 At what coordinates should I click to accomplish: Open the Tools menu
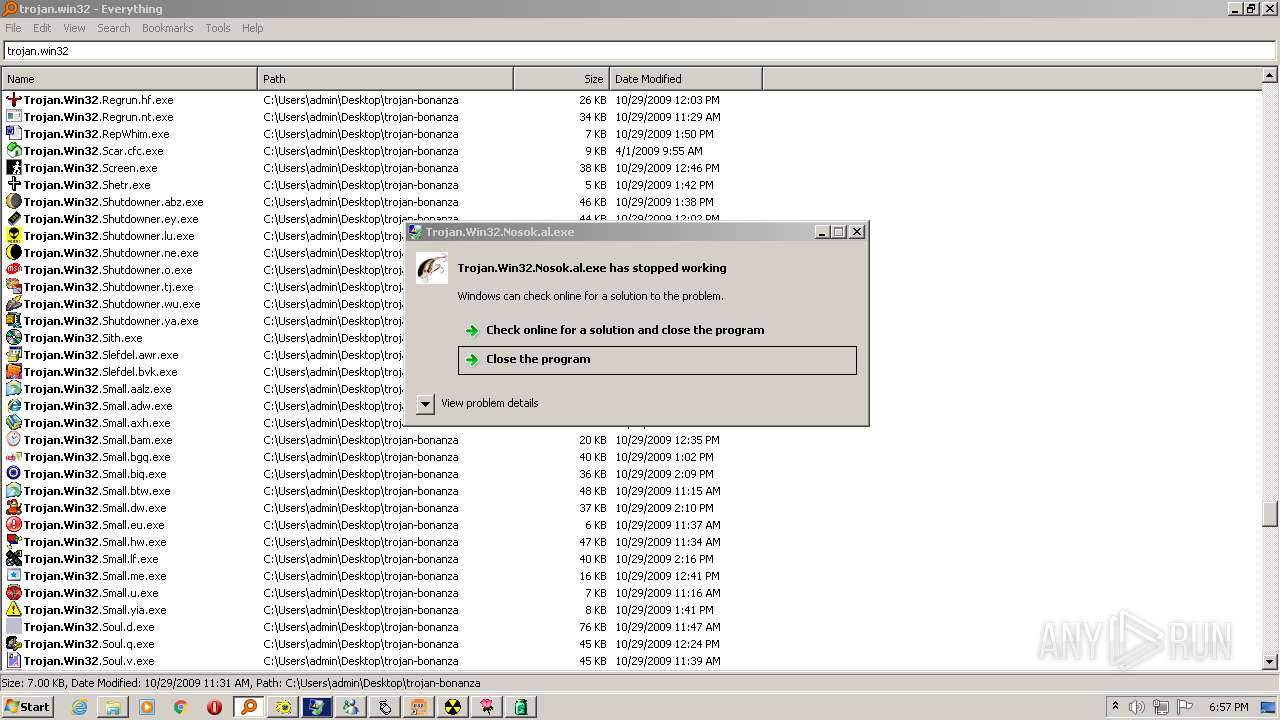(x=218, y=28)
